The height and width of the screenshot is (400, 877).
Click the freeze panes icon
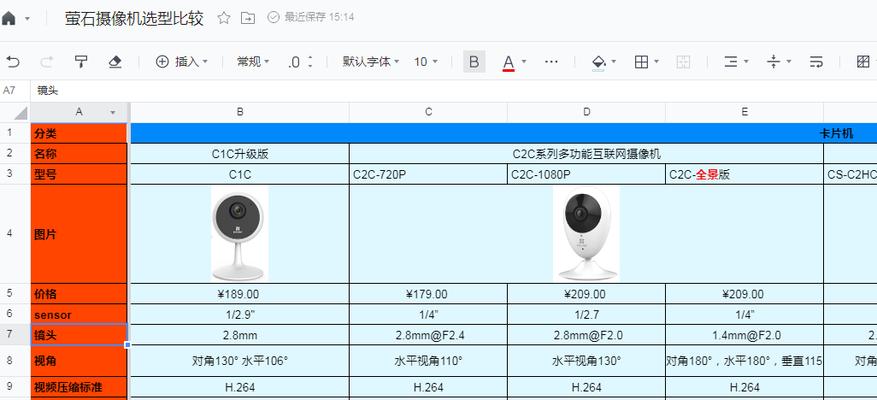pos(863,62)
